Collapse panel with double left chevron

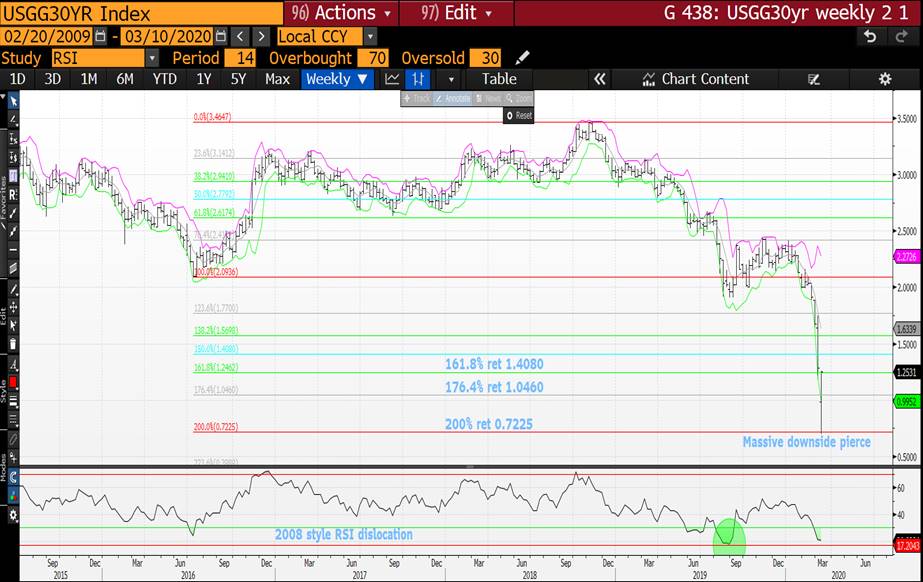[600, 79]
